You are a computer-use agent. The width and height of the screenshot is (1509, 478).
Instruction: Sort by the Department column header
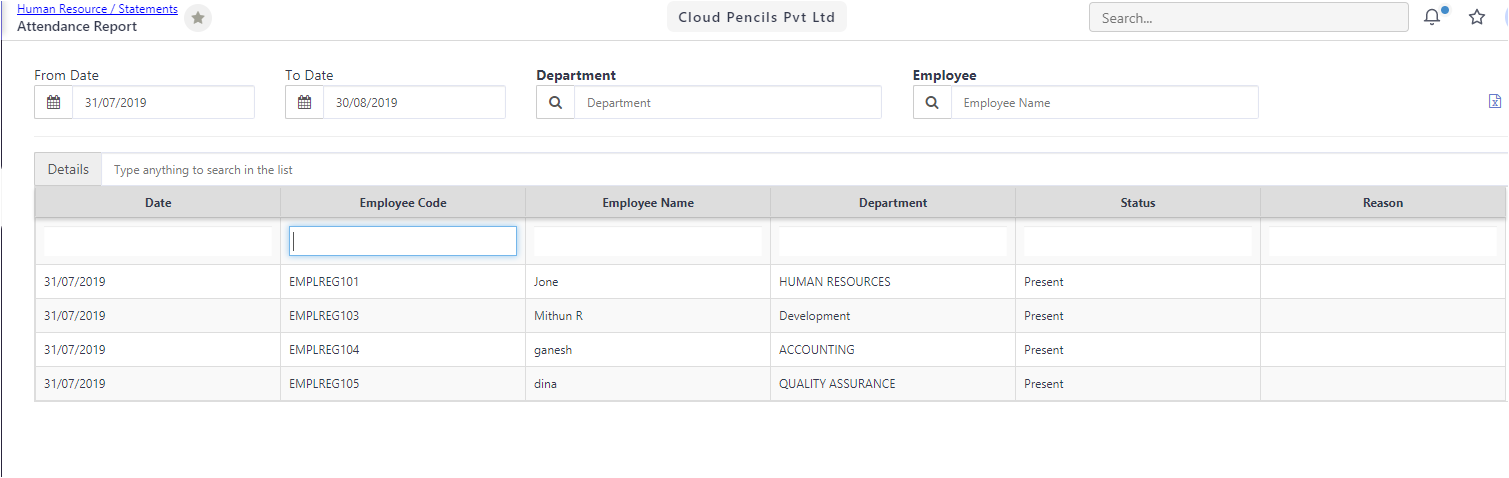[x=893, y=202]
